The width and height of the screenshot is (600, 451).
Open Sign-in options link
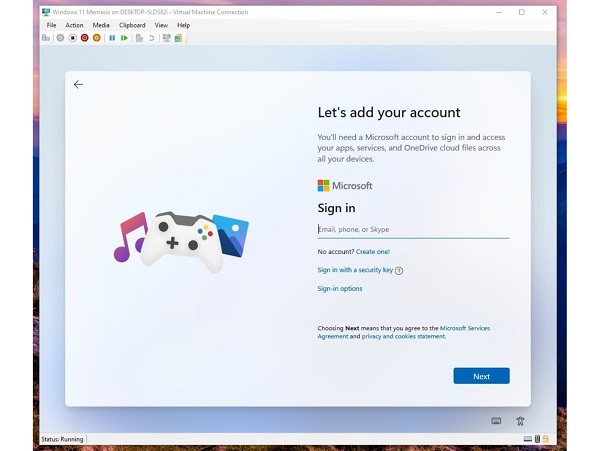point(340,288)
